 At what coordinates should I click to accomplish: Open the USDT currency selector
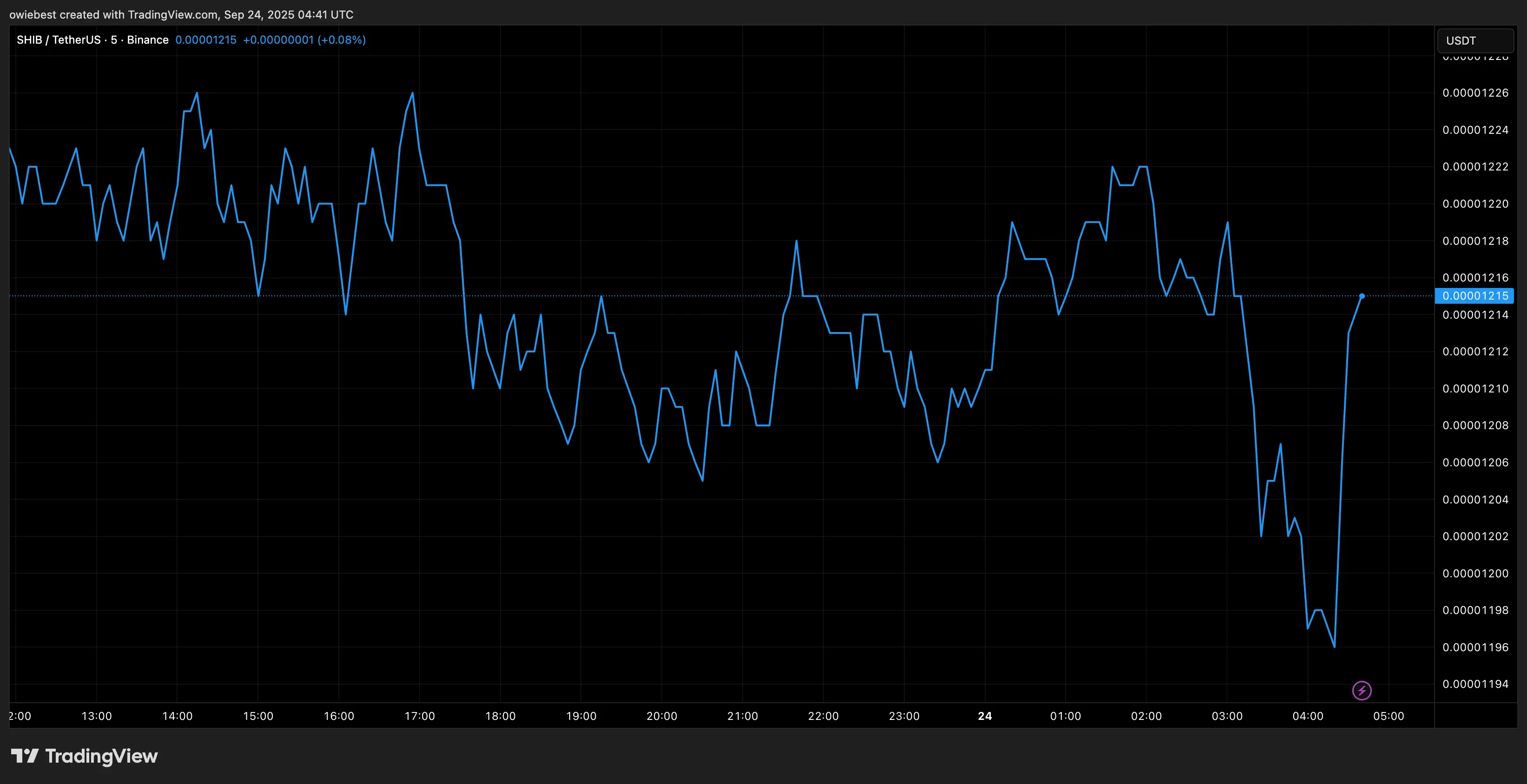click(x=1475, y=41)
